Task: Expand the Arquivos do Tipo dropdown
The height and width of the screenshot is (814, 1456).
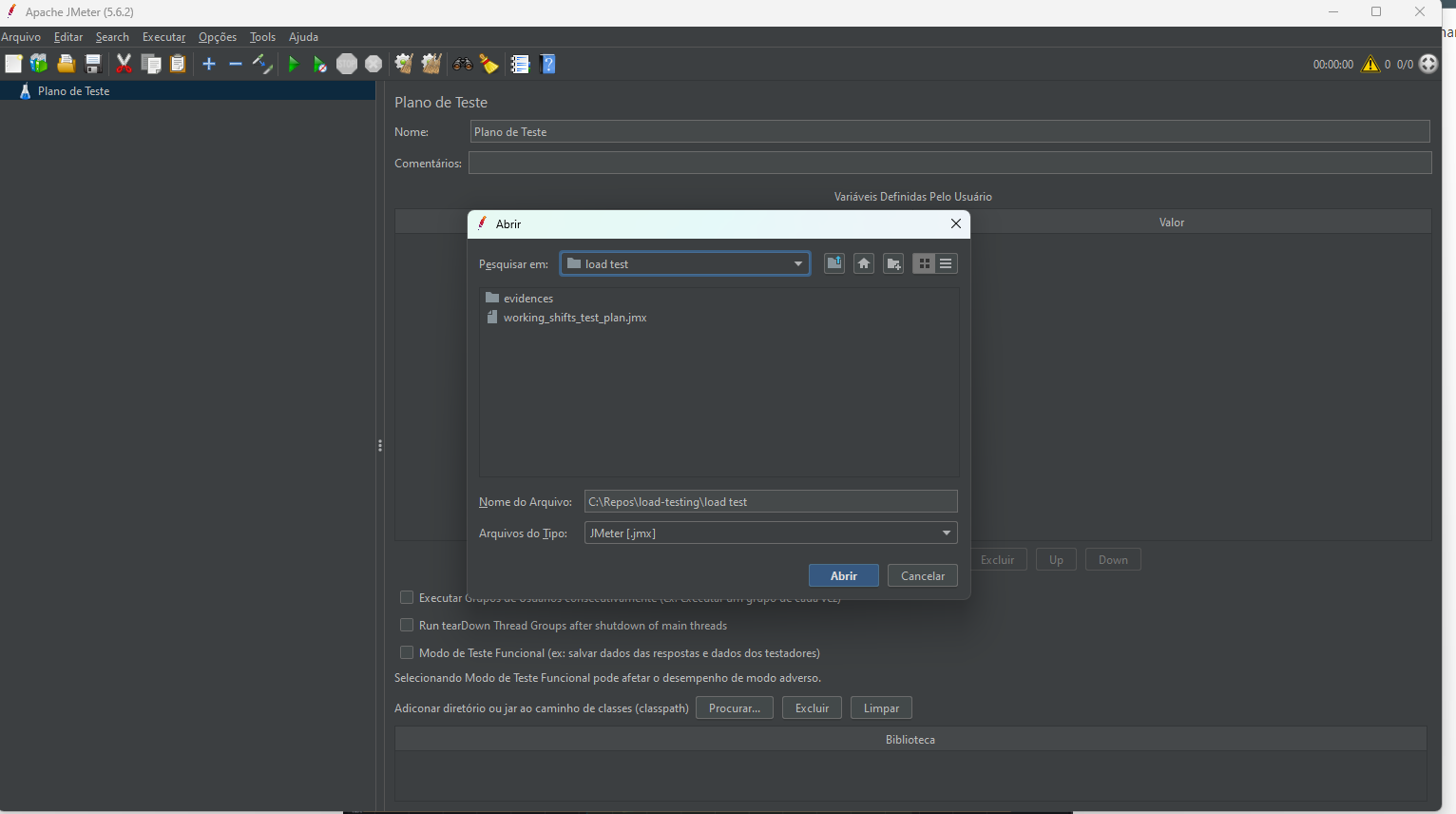Action: pos(947,533)
